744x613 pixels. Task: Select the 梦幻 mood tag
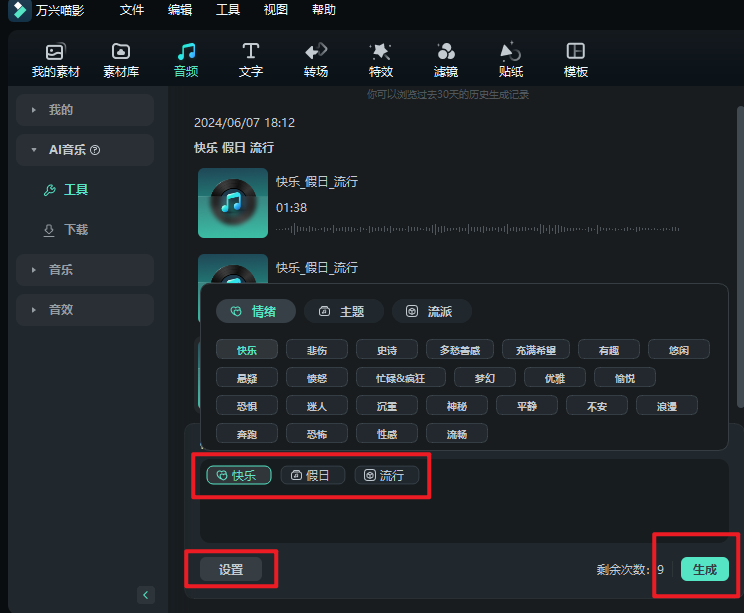tap(485, 378)
